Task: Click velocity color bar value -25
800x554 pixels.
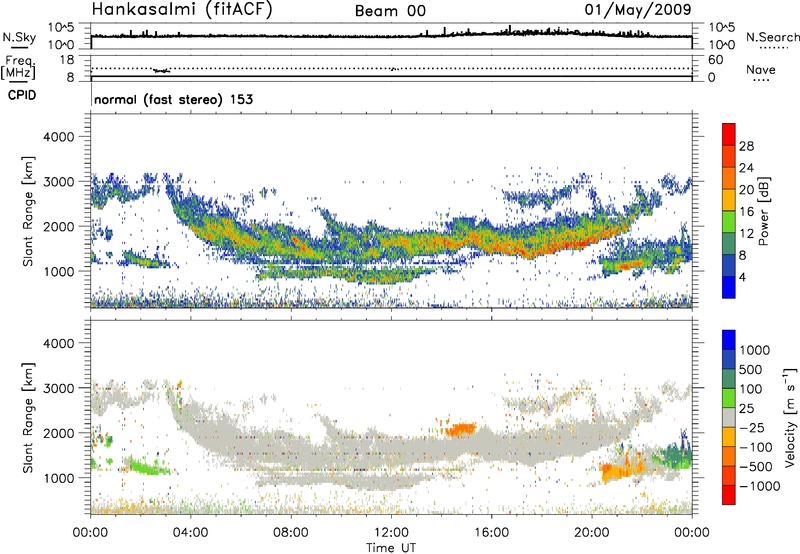Action: 752,428
